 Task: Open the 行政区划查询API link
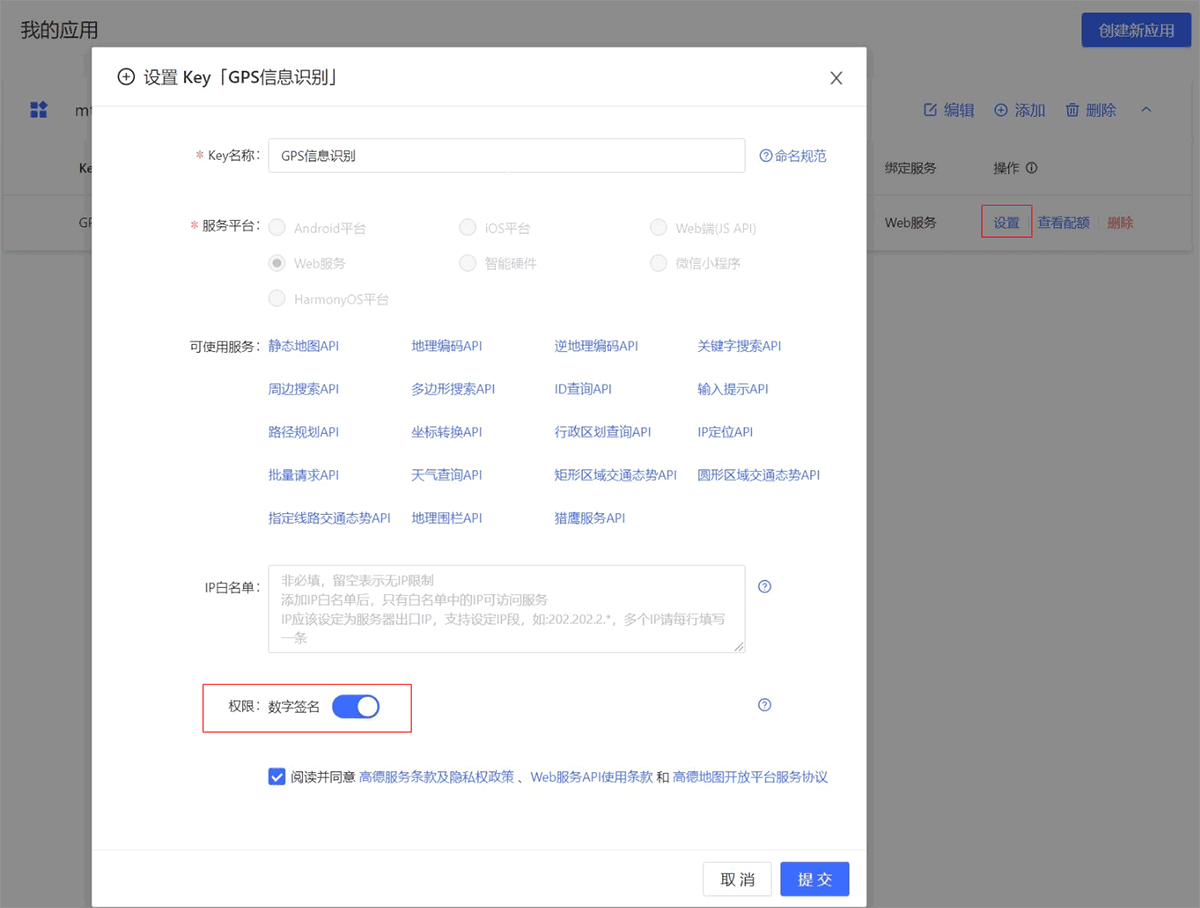[x=603, y=432]
